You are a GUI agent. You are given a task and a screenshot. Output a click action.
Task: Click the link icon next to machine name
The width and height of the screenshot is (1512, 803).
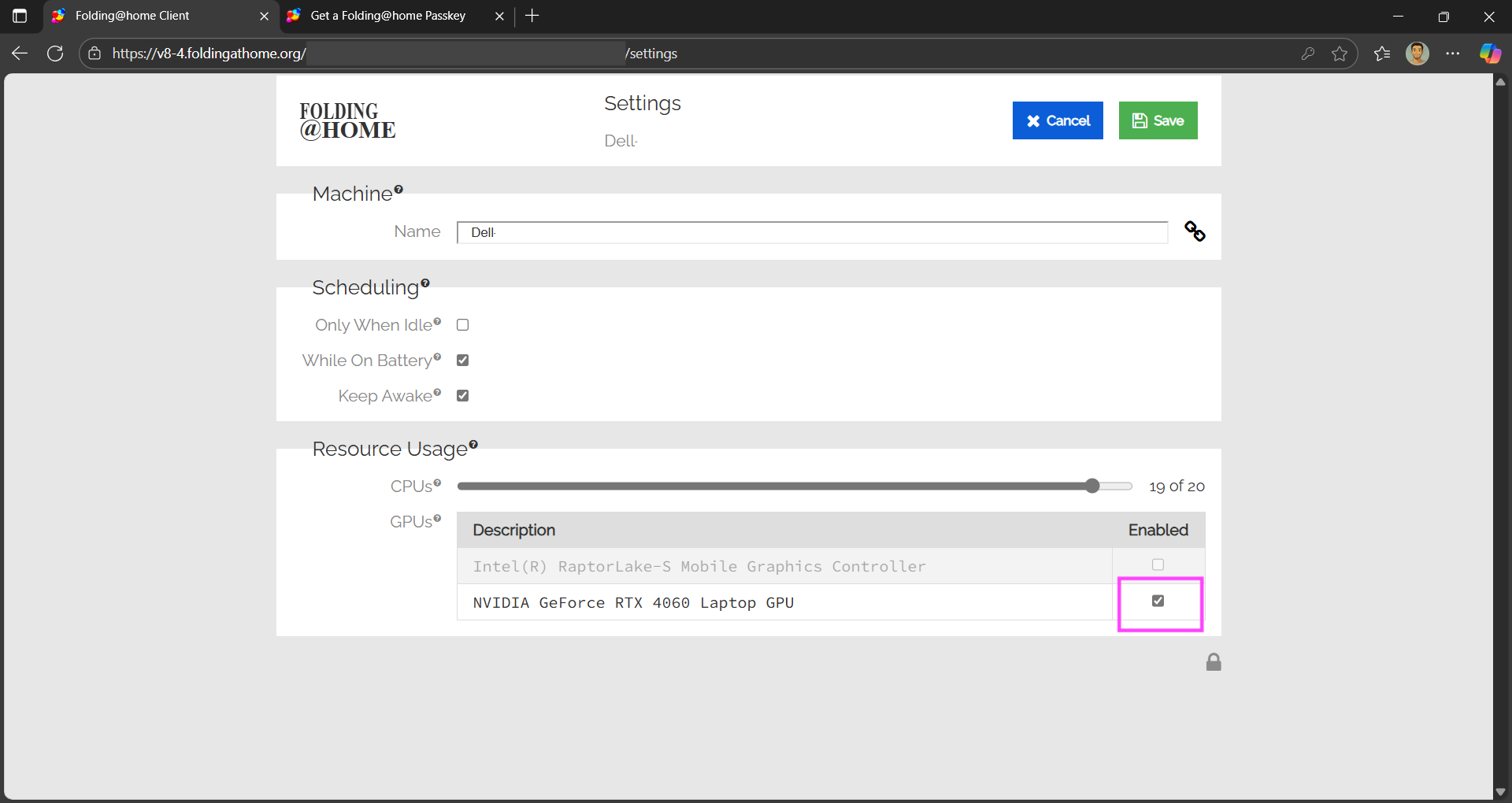point(1195,231)
